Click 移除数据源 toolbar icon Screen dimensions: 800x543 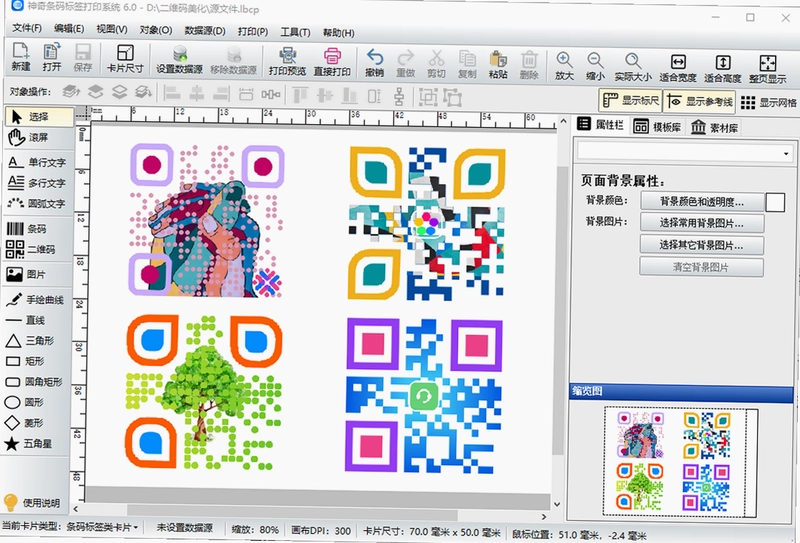(234, 60)
